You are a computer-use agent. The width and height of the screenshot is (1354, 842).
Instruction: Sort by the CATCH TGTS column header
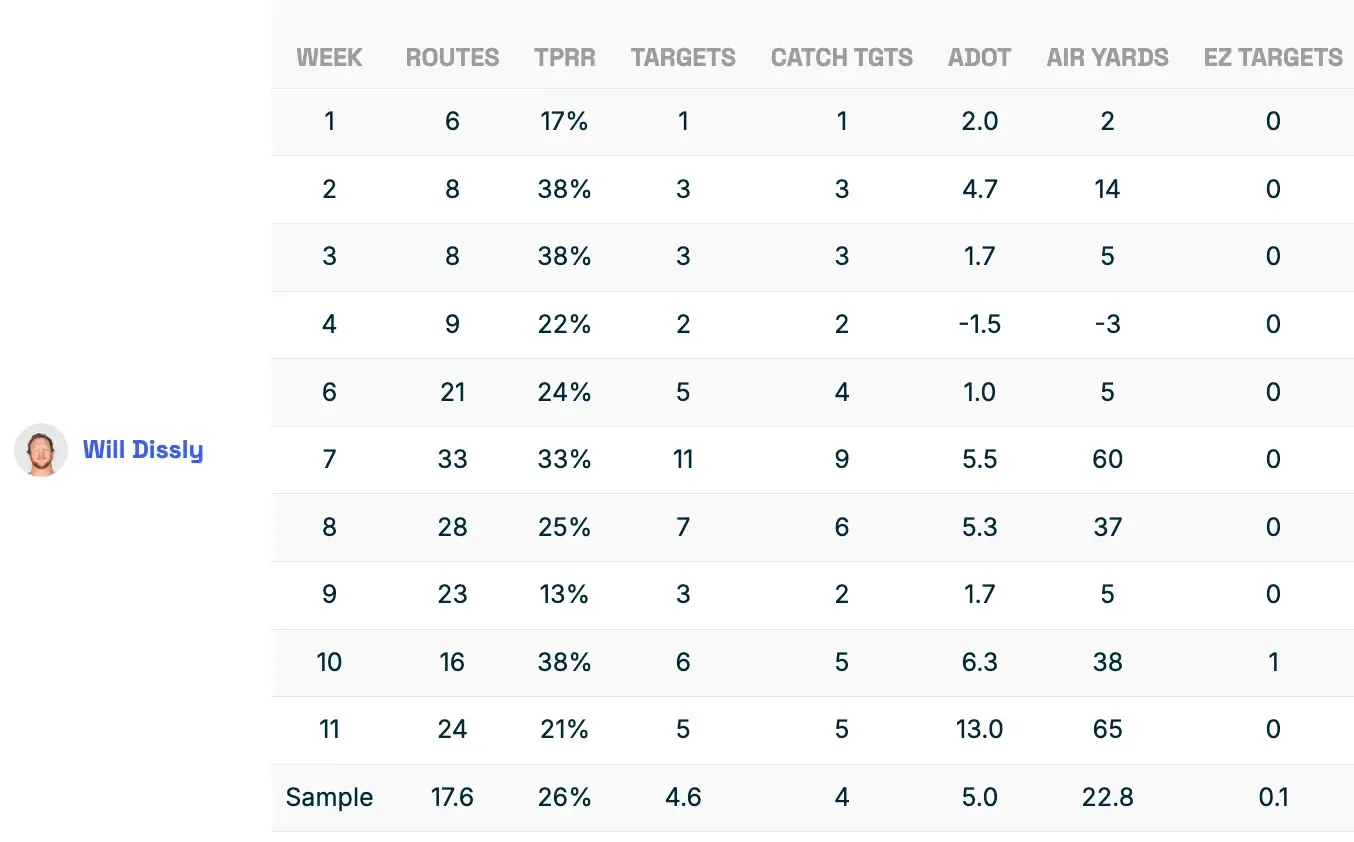841,58
